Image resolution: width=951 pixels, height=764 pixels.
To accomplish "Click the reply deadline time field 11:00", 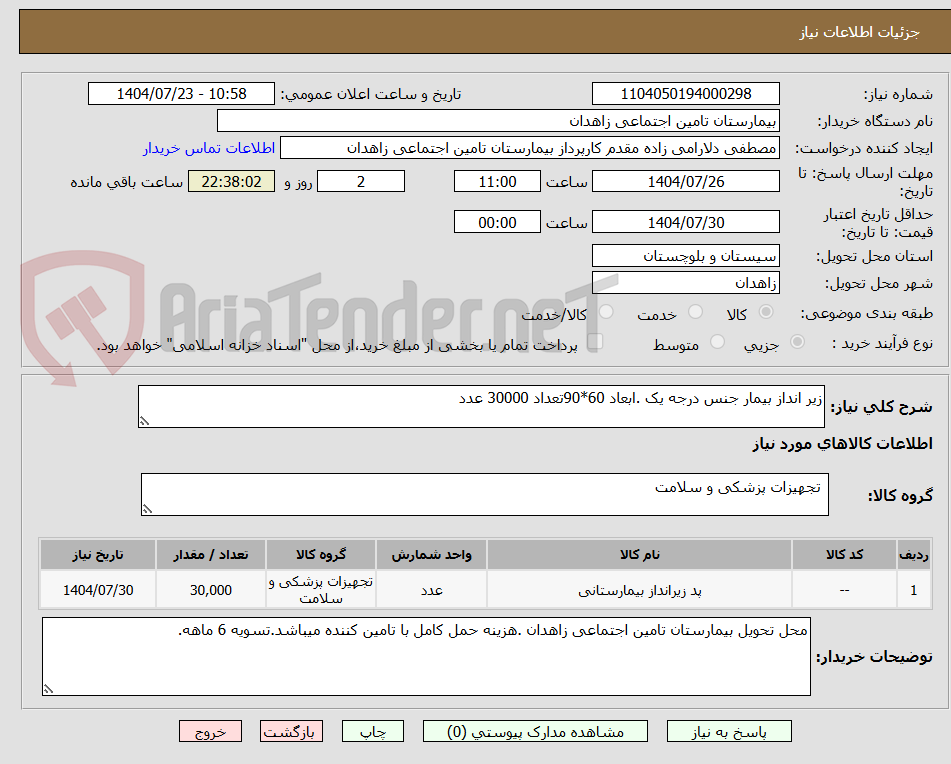I will point(497,181).
